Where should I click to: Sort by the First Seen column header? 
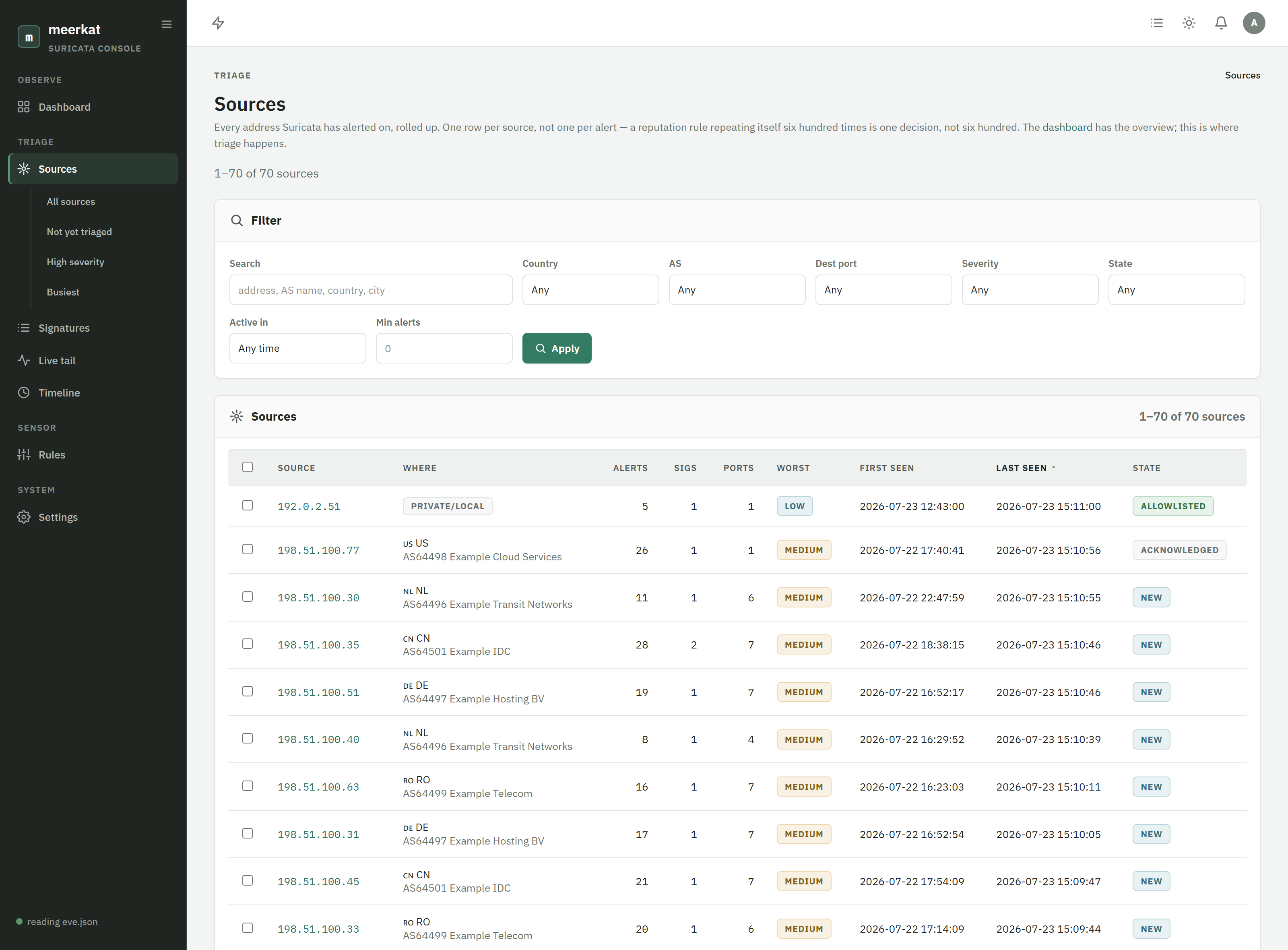click(887, 468)
